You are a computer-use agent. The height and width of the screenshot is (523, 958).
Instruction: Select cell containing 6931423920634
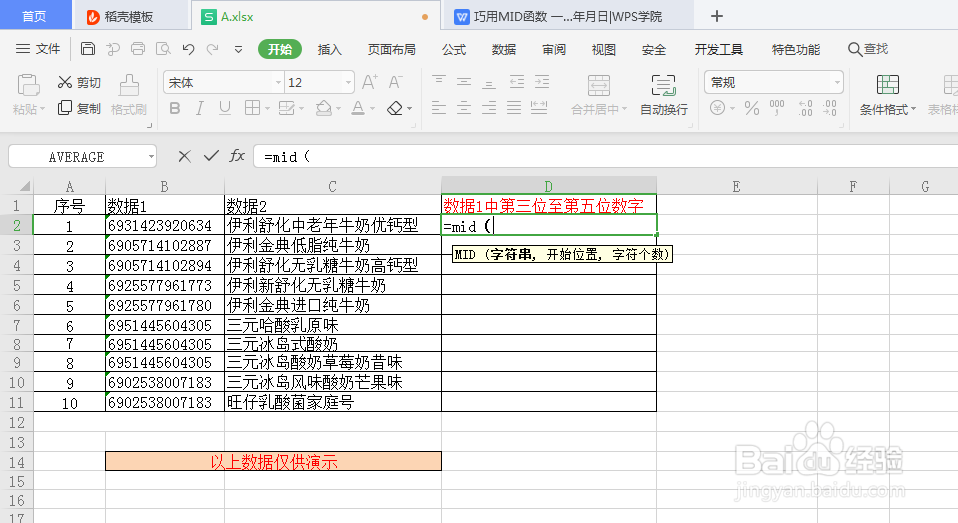coord(165,225)
